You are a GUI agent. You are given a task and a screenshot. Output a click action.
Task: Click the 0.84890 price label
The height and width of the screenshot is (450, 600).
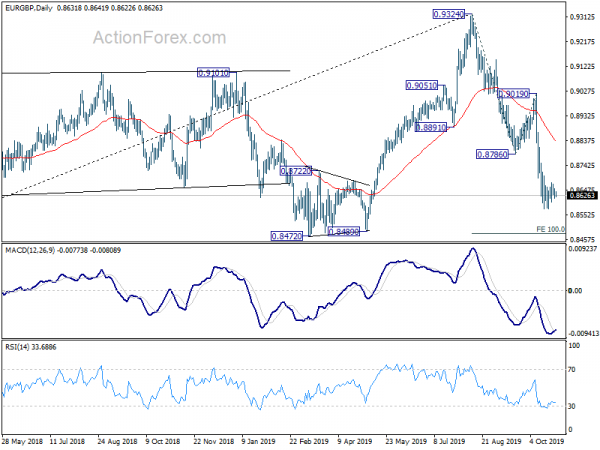[344, 232]
